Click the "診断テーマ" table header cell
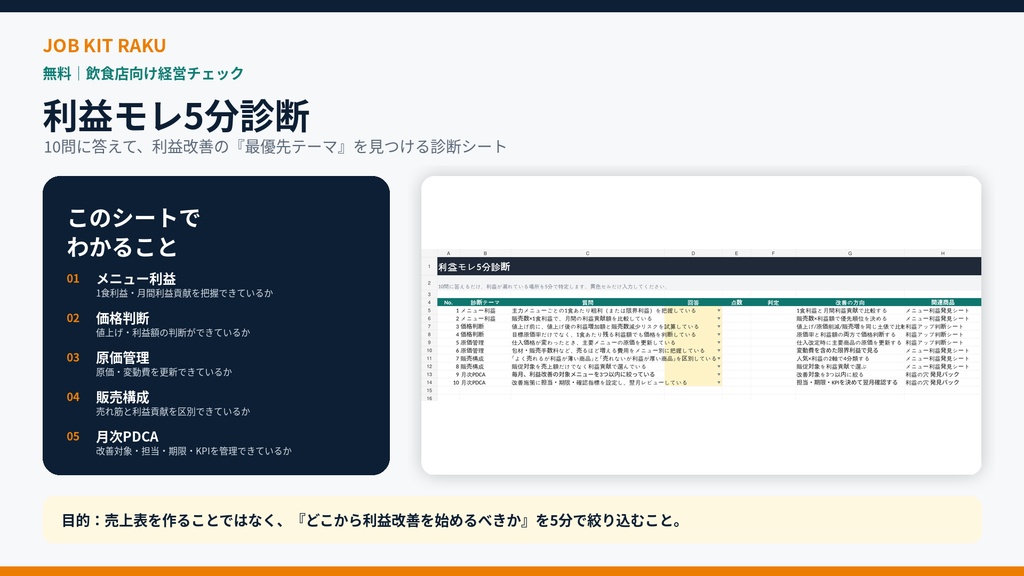Image resolution: width=1024 pixels, height=576 pixels. 485,302
